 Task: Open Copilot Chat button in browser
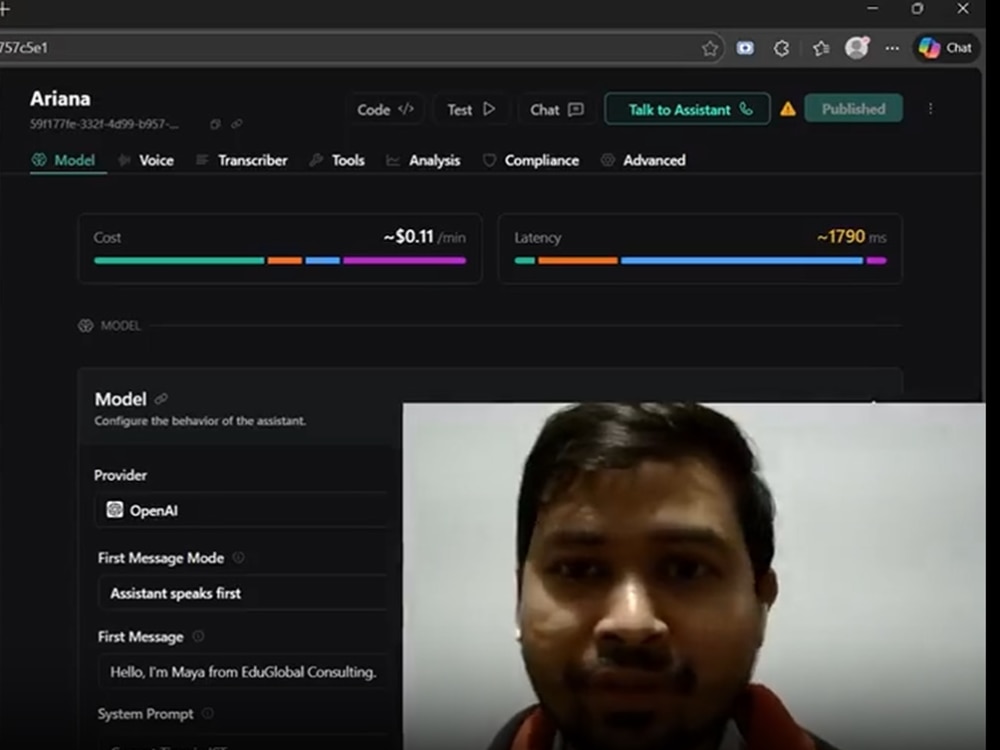(x=946, y=48)
